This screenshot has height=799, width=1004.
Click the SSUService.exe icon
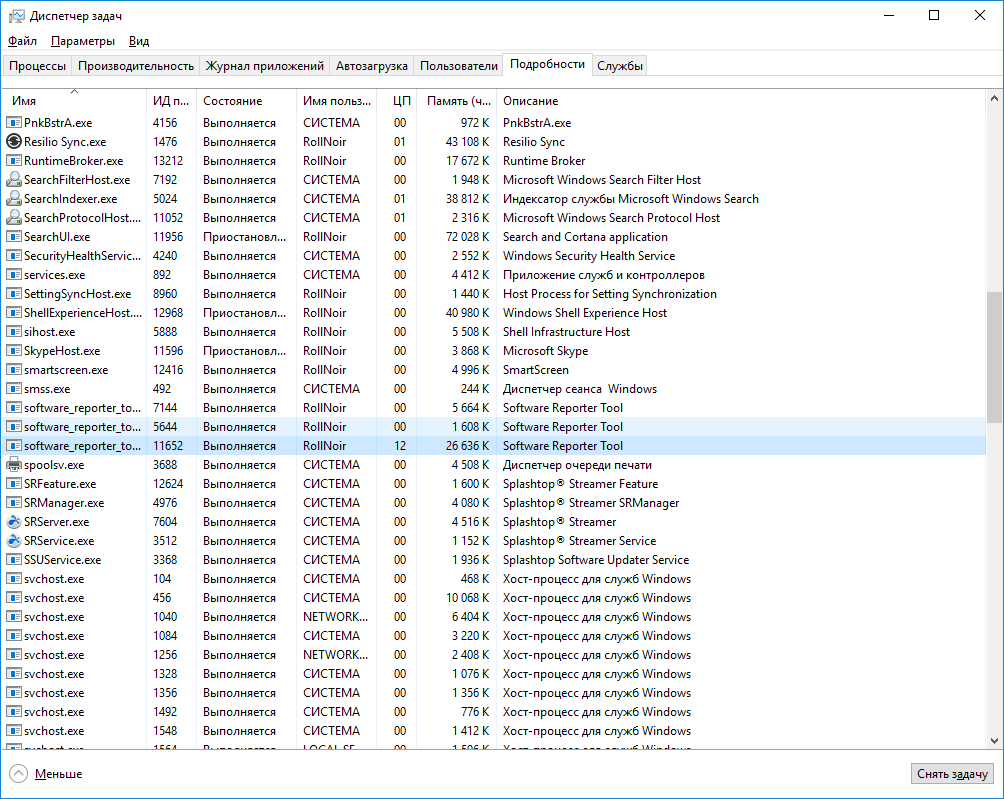point(13,560)
